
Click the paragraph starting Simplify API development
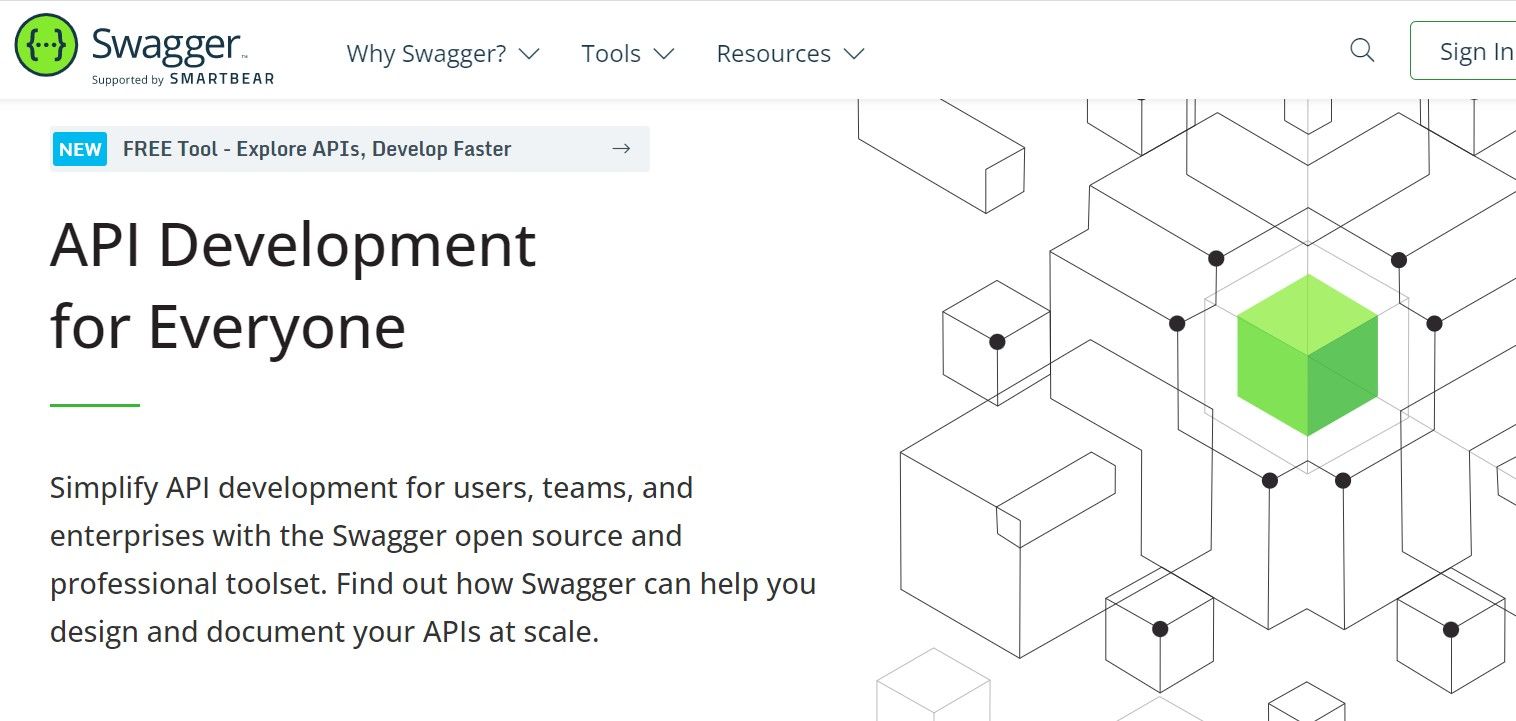[x=432, y=559]
